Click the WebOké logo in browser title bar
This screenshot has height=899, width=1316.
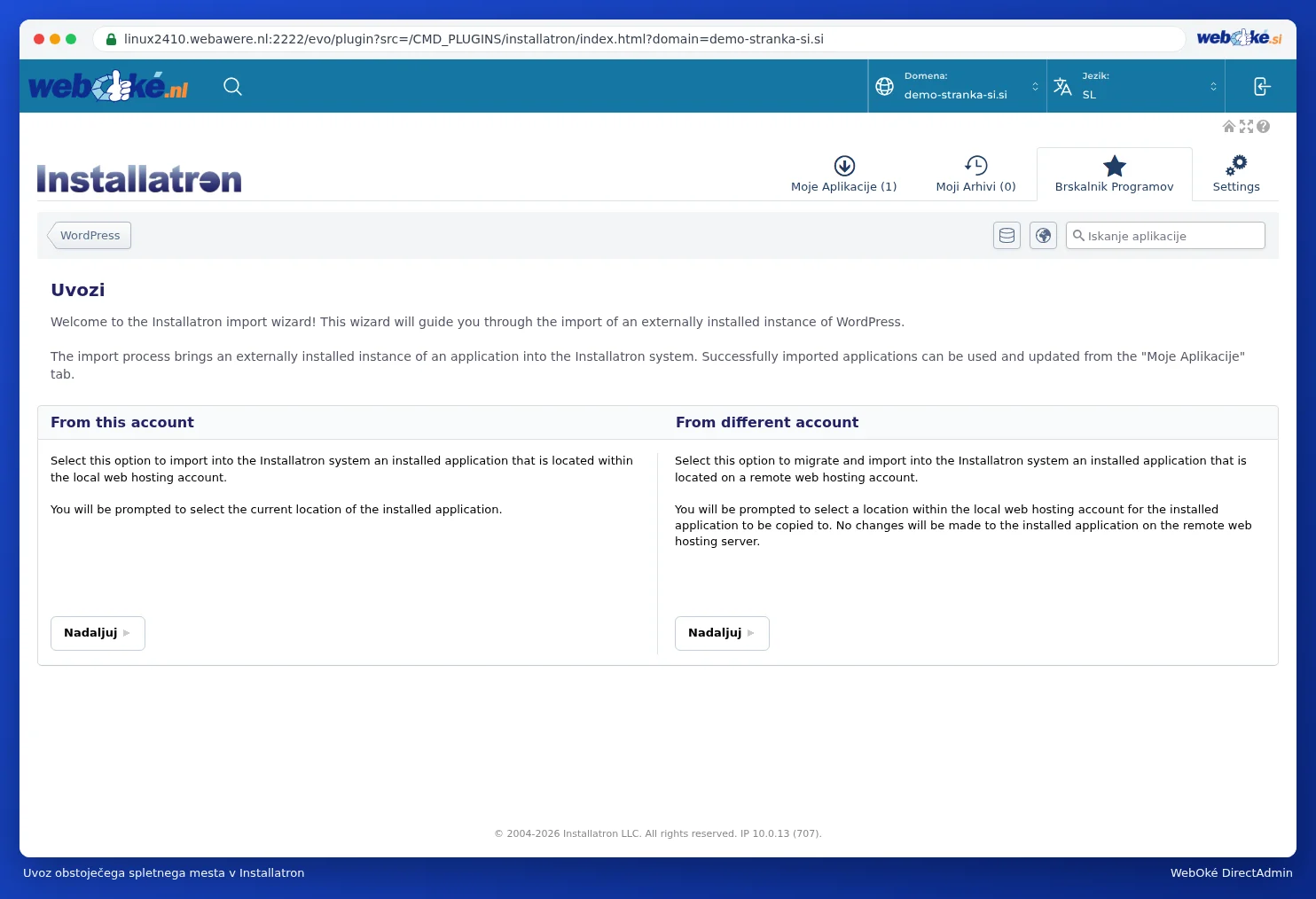tap(1239, 38)
